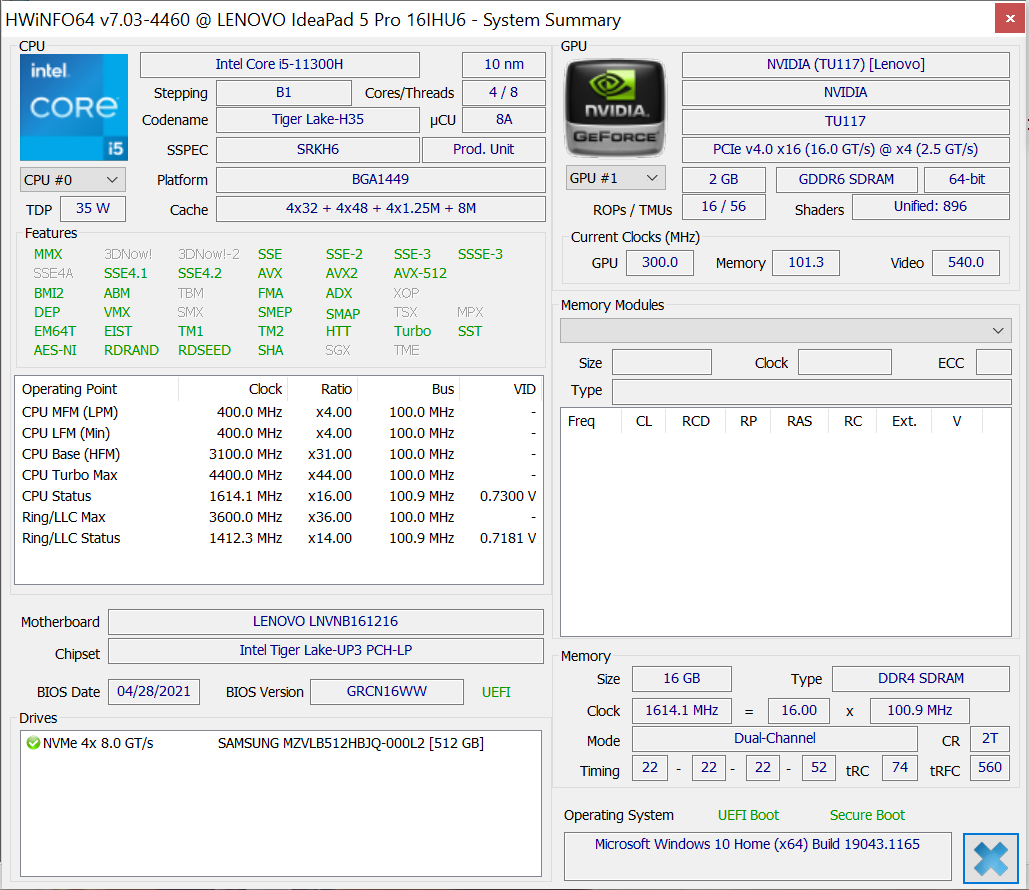
Task: Click the 35 W TDP value
Action: (93, 209)
